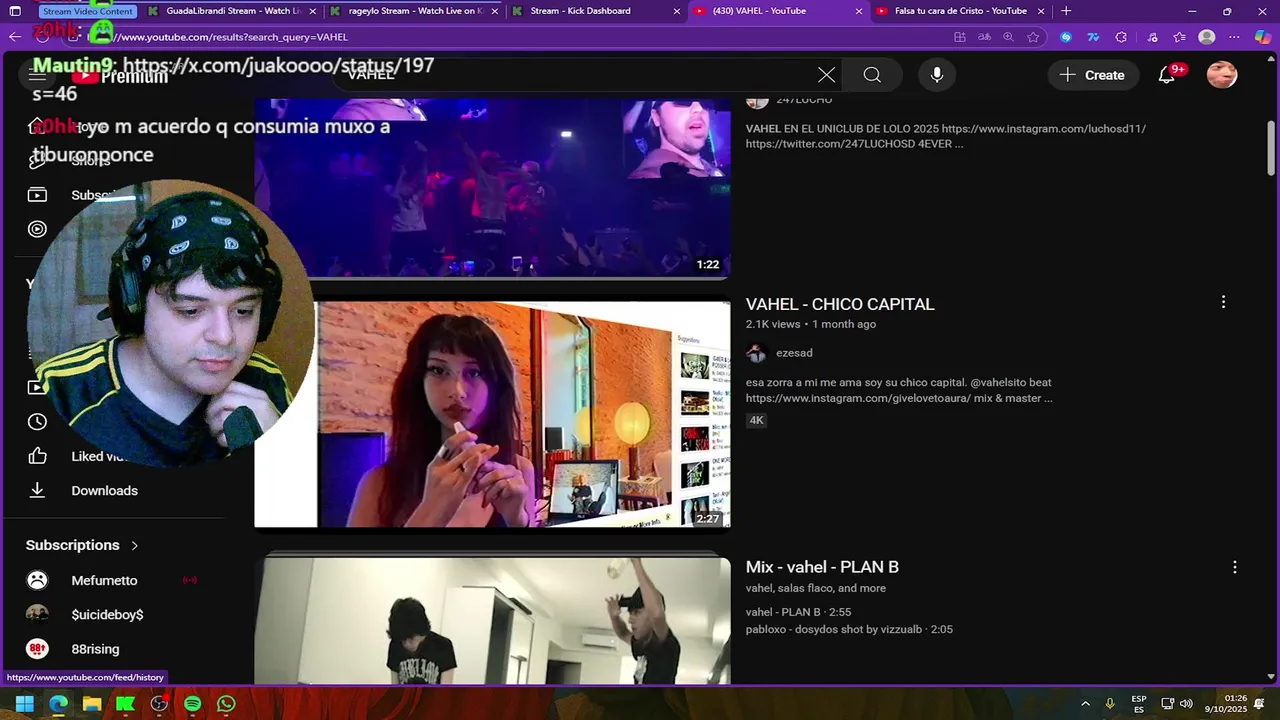Image resolution: width=1280 pixels, height=720 pixels.
Task: Switch to the Falsa tu cara de Cristo tab
Action: coord(958,11)
